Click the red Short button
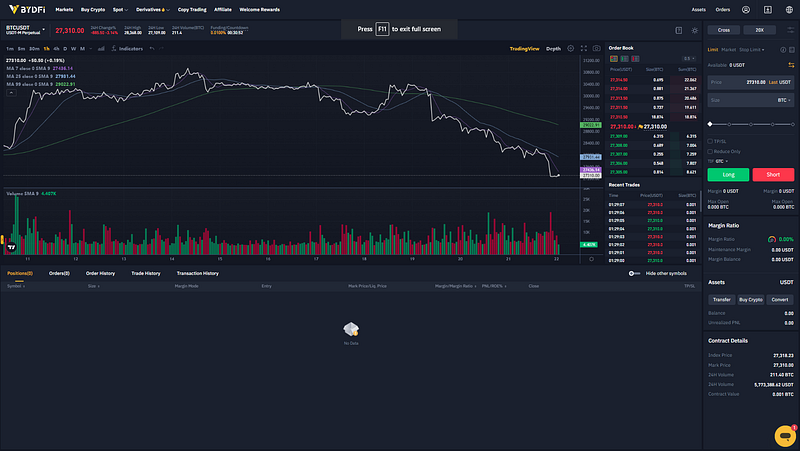 (x=773, y=174)
